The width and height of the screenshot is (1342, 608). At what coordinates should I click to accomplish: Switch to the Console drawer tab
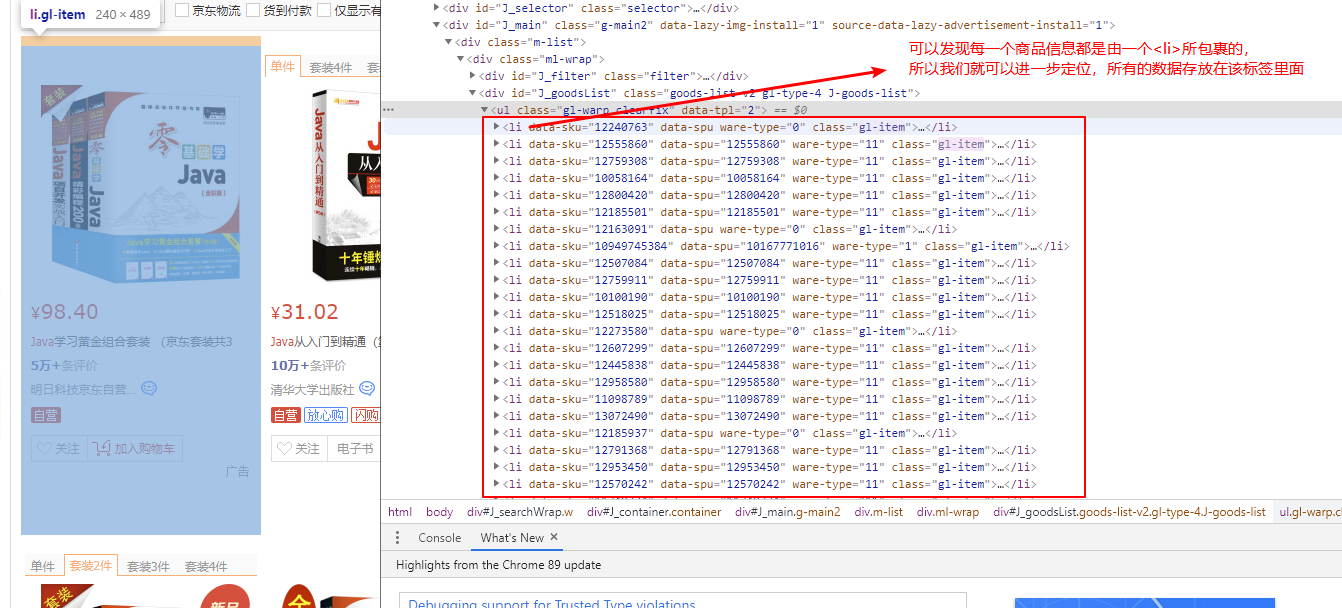[x=440, y=537]
